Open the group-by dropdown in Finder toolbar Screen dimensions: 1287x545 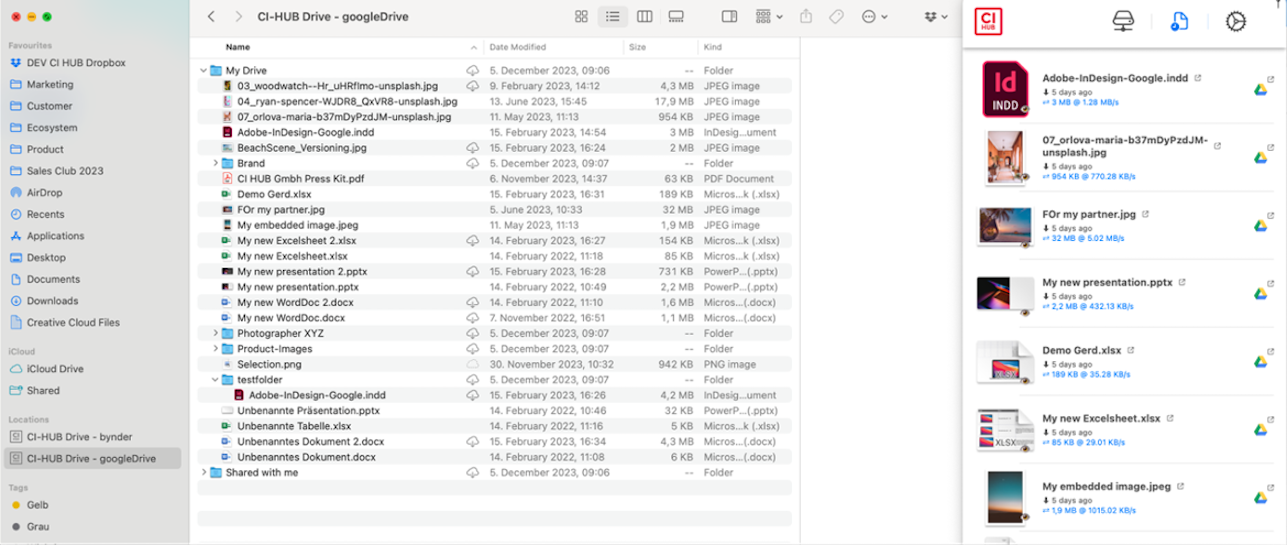pyautogui.click(x=769, y=17)
